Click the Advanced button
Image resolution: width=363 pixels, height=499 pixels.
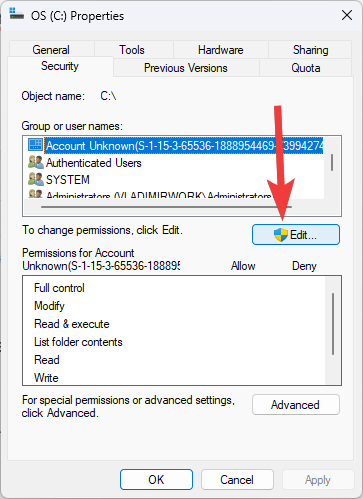296,405
